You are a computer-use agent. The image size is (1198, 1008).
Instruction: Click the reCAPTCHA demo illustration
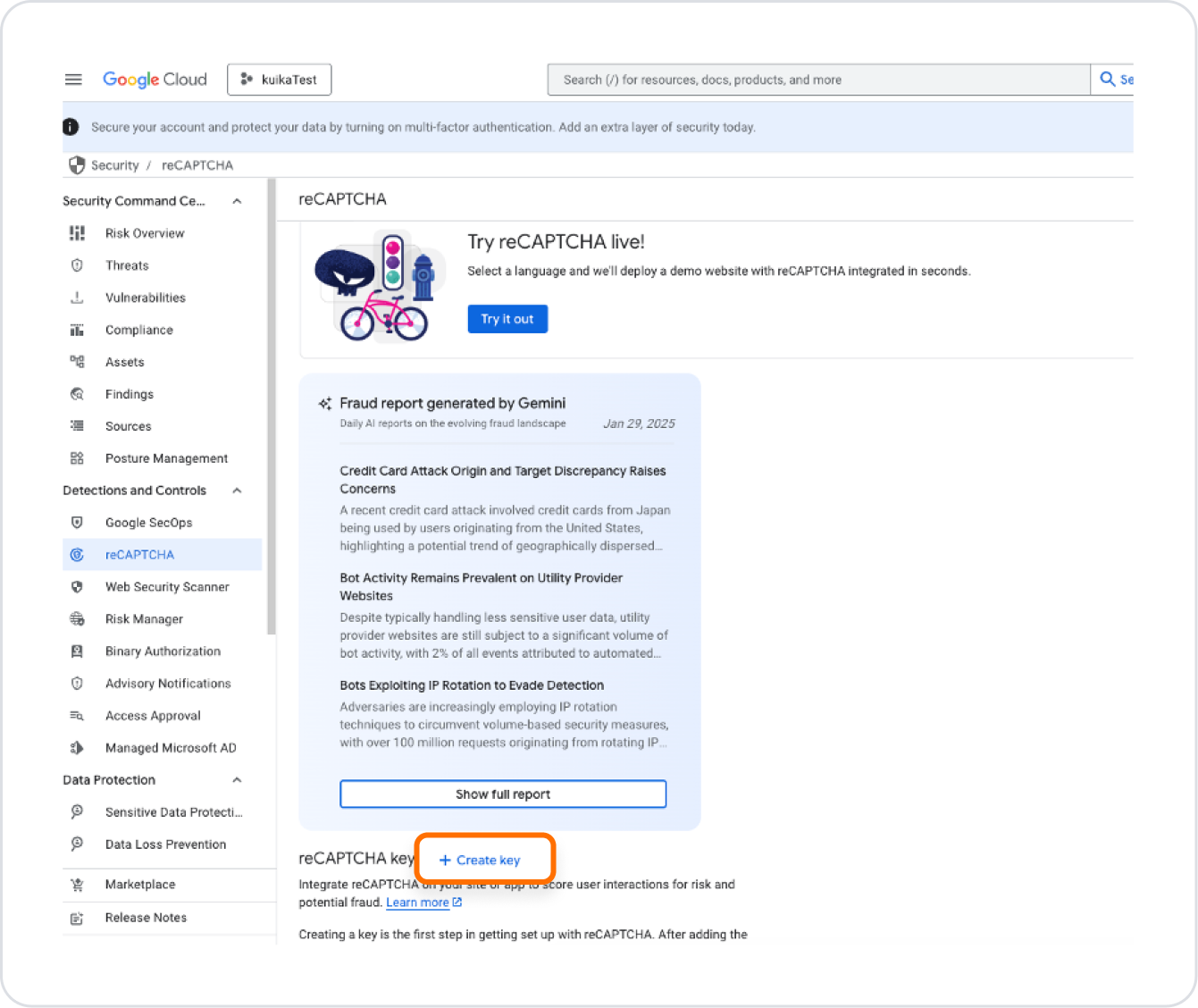click(x=381, y=286)
